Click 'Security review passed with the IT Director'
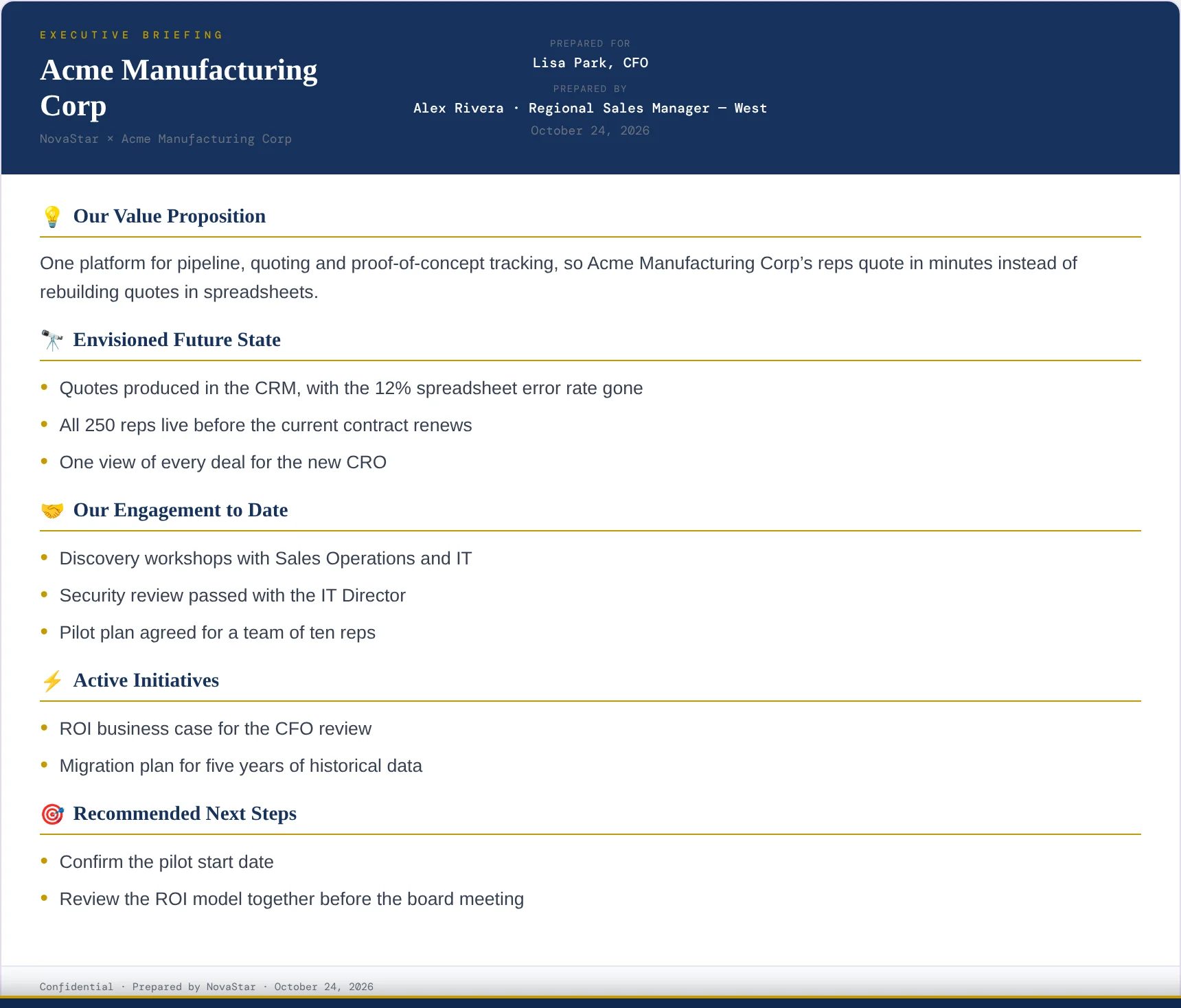This screenshot has width=1181, height=1008. point(232,595)
